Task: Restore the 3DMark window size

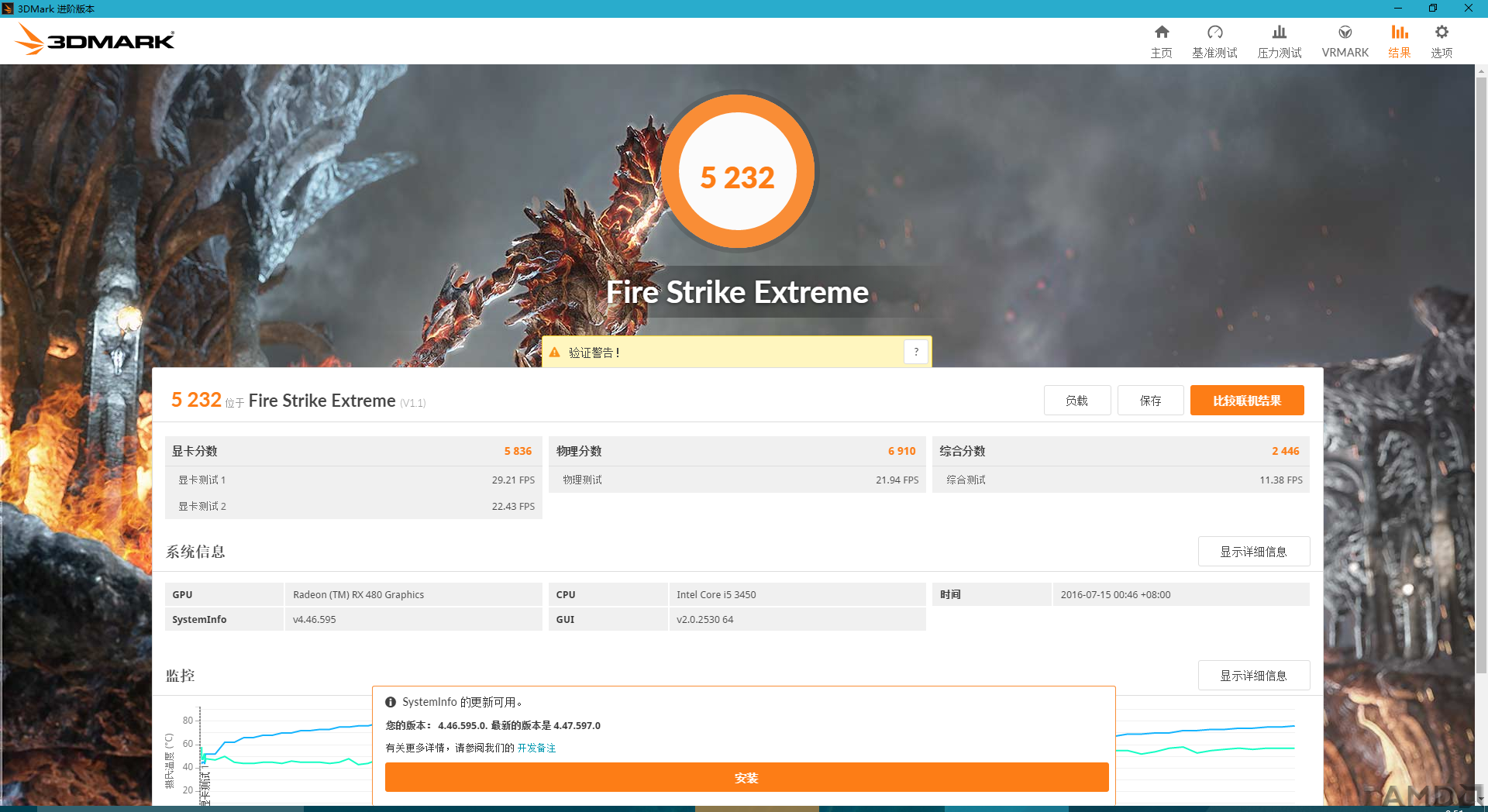Action: 1433,9
